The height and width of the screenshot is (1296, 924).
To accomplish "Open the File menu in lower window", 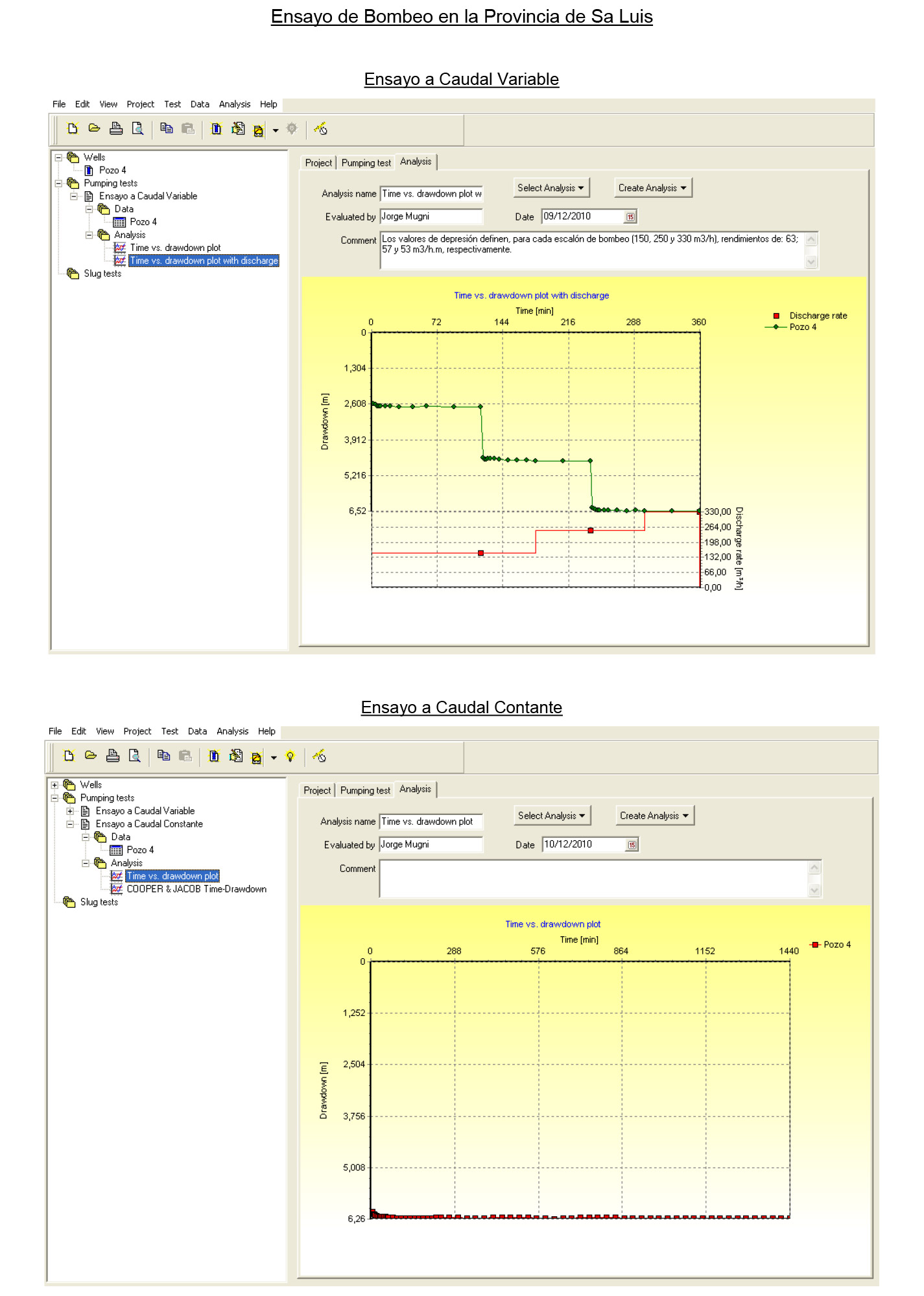I will [x=55, y=731].
